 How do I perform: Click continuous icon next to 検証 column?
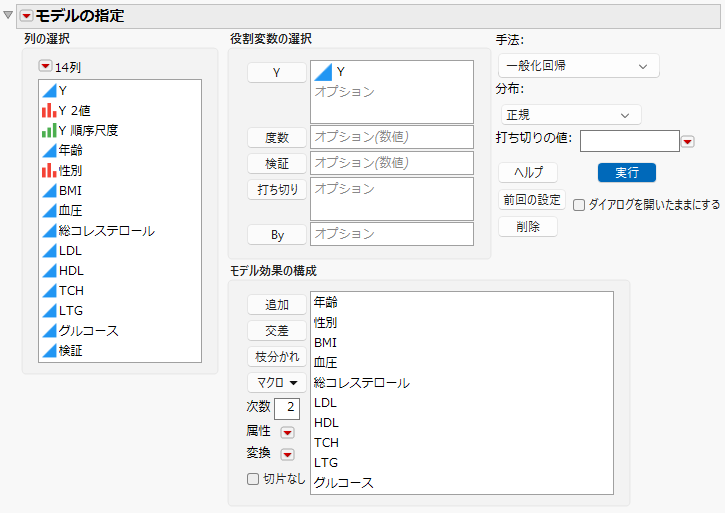coord(49,351)
